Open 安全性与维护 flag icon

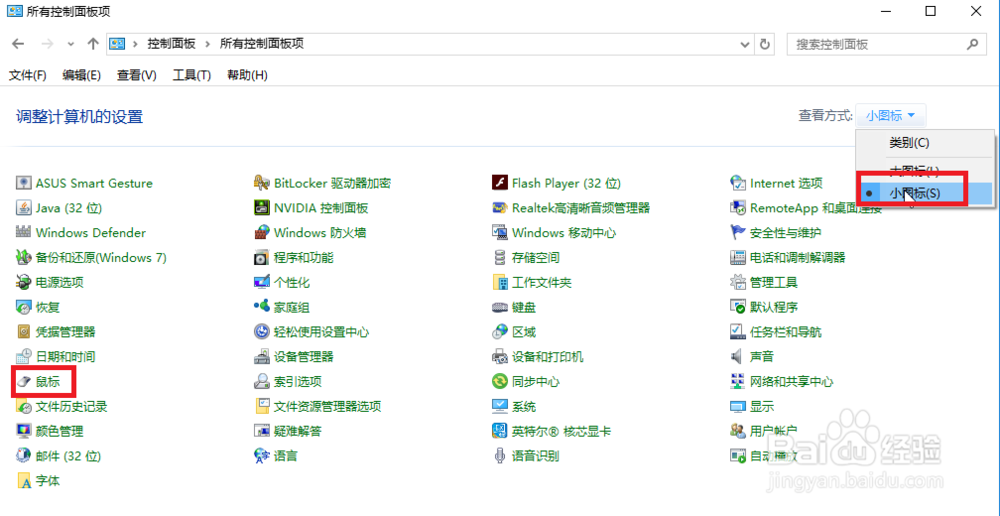pyautogui.click(x=738, y=233)
